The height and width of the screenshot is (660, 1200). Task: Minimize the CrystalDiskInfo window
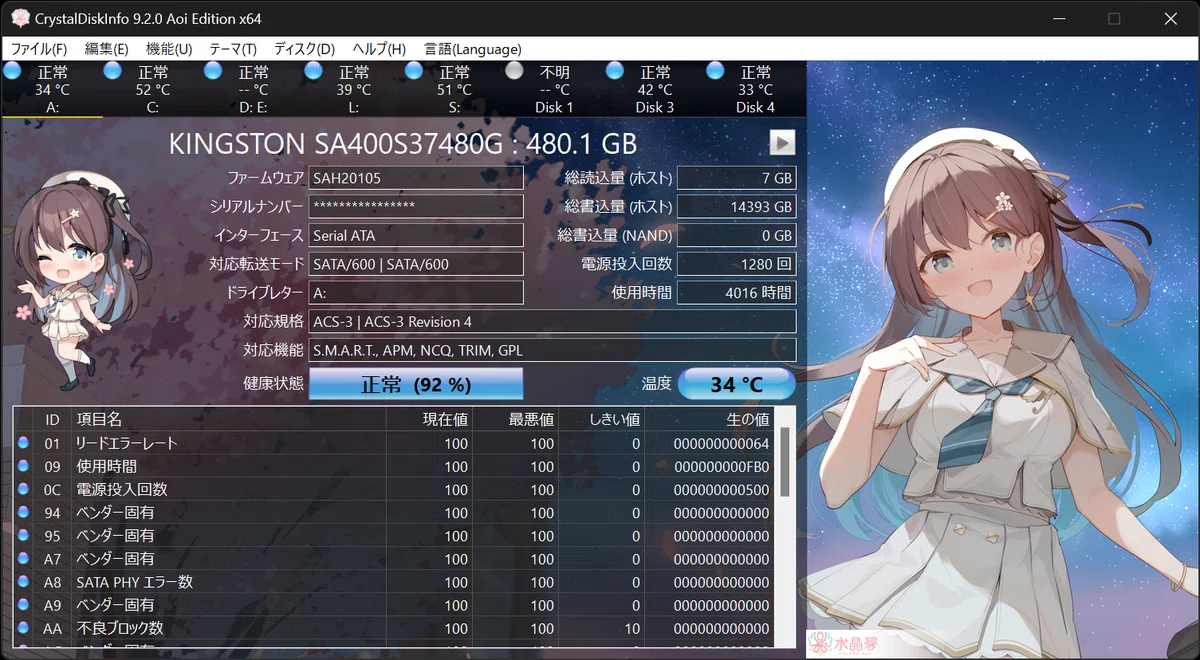(1058, 19)
